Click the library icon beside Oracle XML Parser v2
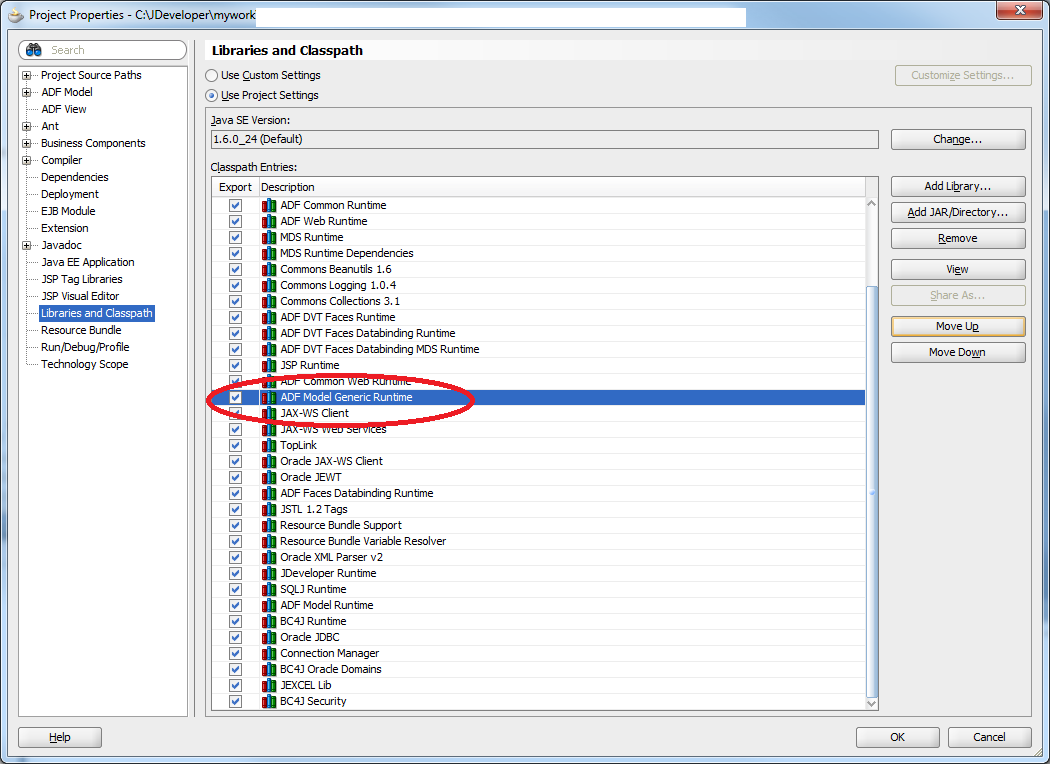This screenshot has height=764, width=1050. 268,557
